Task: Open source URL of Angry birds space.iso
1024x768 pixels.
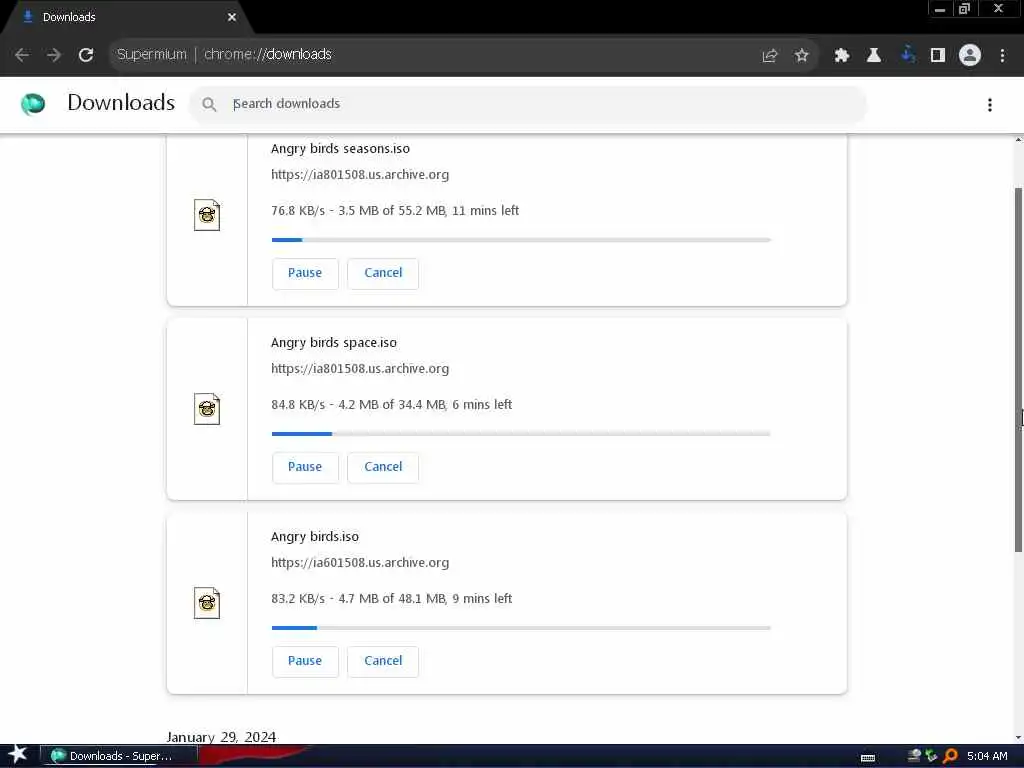Action: pos(360,368)
